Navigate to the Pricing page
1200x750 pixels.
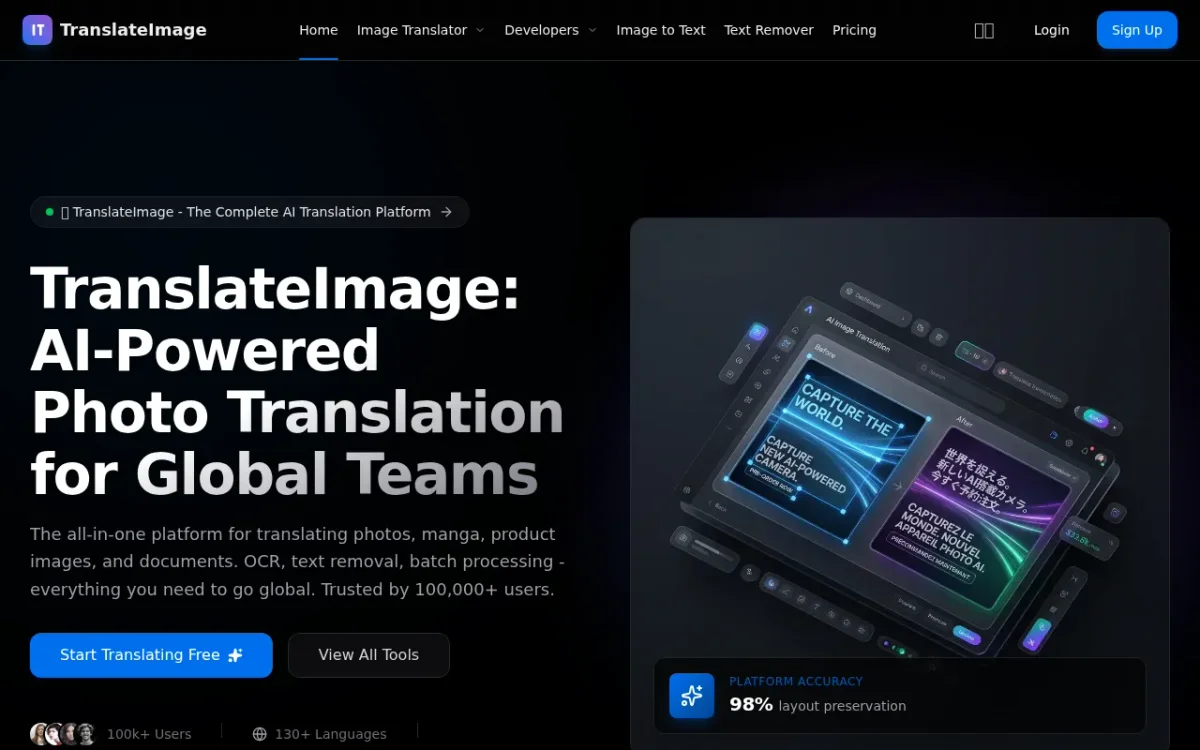(x=854, y=30)
